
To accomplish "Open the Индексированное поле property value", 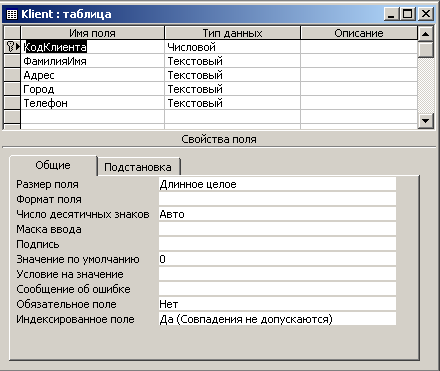I will click(x=277, y=319).
